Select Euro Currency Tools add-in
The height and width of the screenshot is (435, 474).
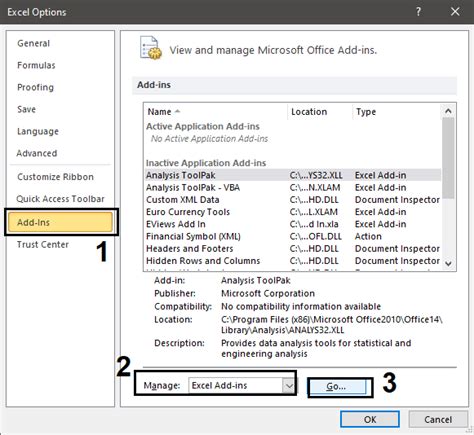tap(293, 212)
